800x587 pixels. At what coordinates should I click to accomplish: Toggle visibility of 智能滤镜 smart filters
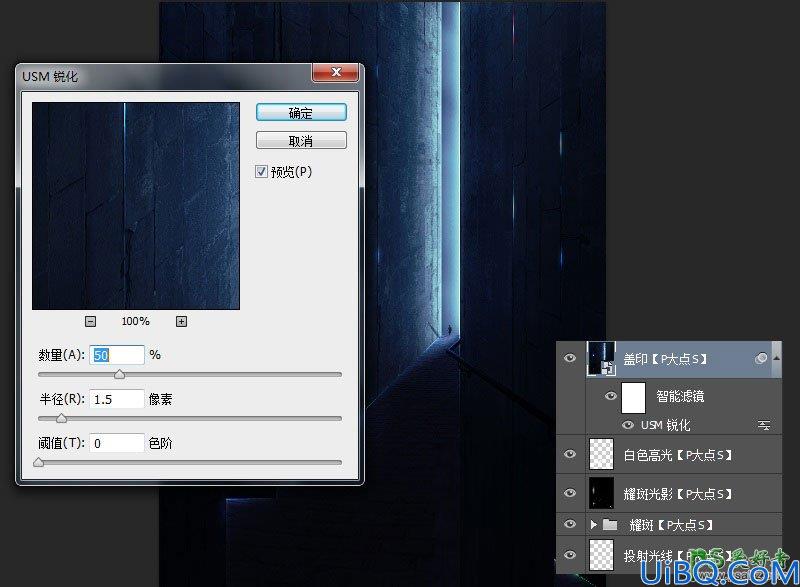610,396
